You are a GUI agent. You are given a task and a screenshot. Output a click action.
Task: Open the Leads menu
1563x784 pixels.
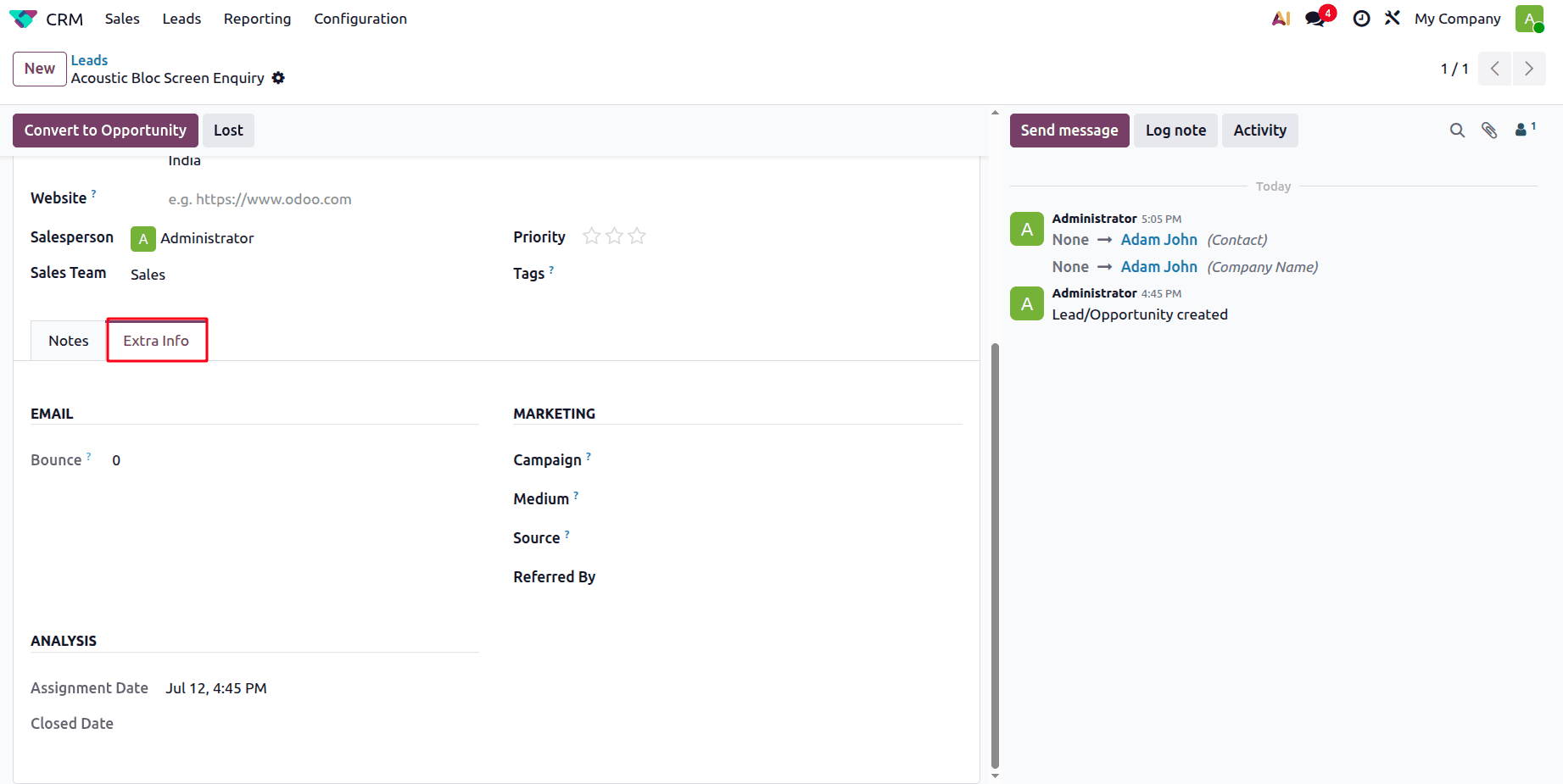pyautogui.click(x=181, y=19)
